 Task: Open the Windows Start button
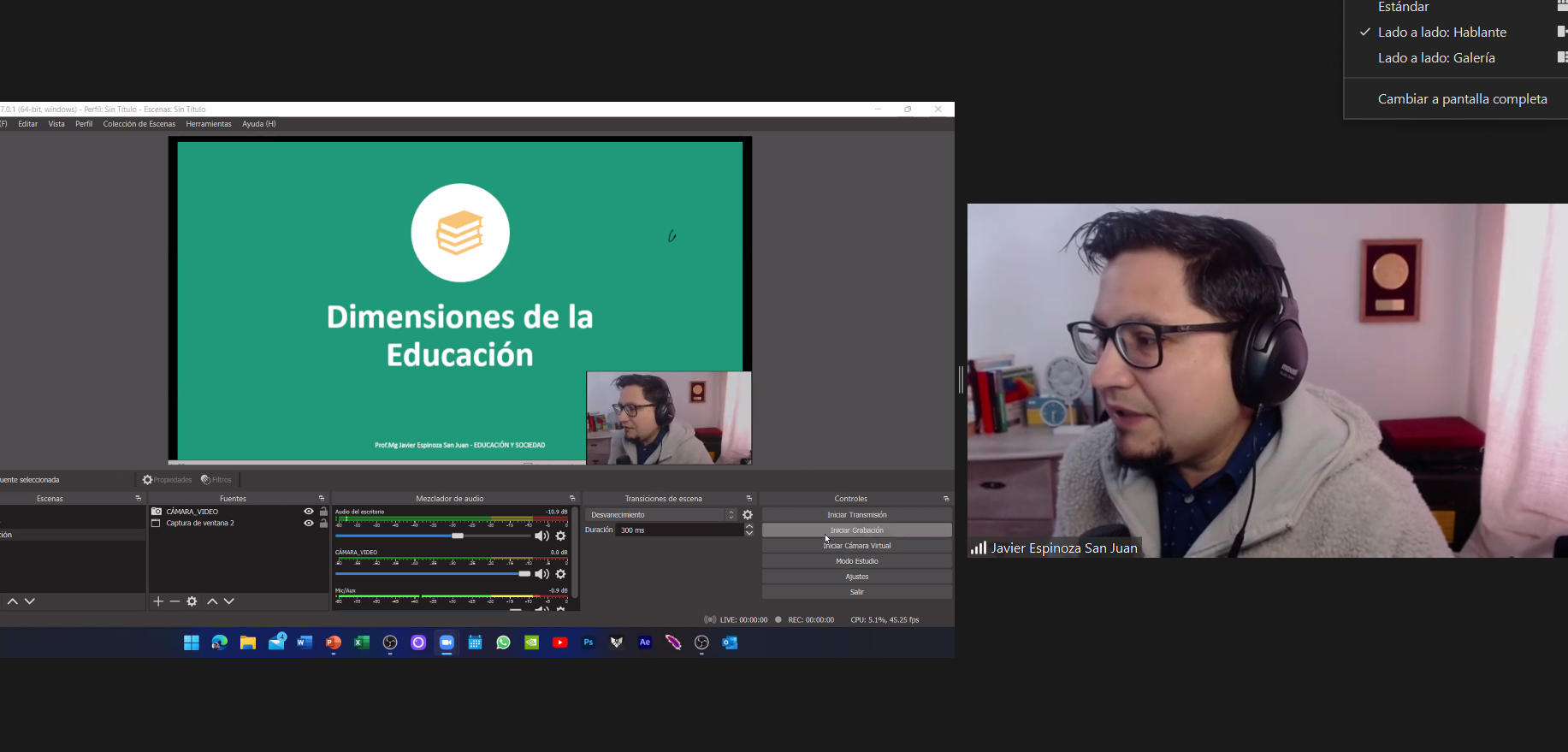pyautogui.click(x=192, y=642)
